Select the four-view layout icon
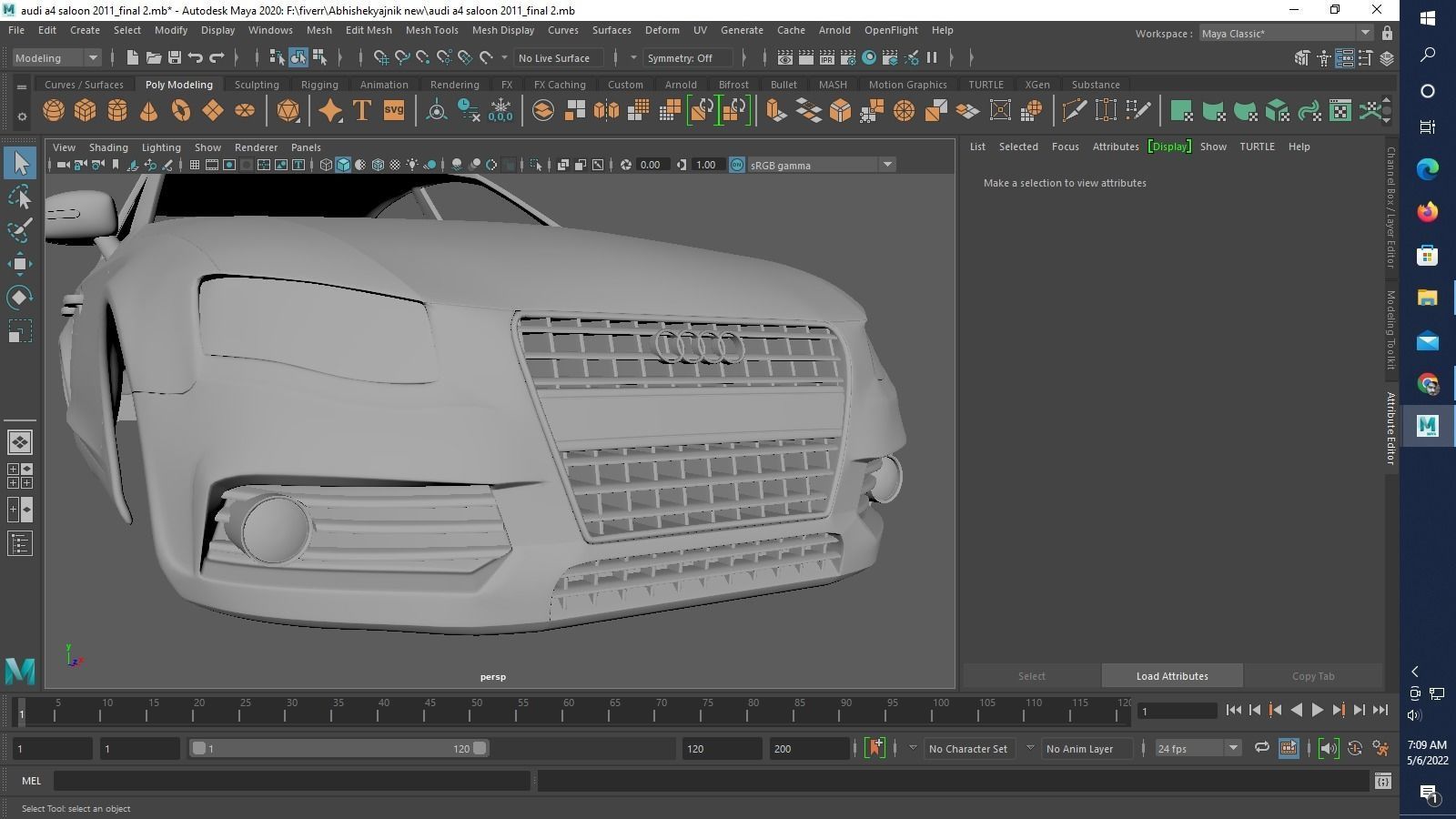Image resolution: width=1456 pixels, height=819 pixels. 20,476
